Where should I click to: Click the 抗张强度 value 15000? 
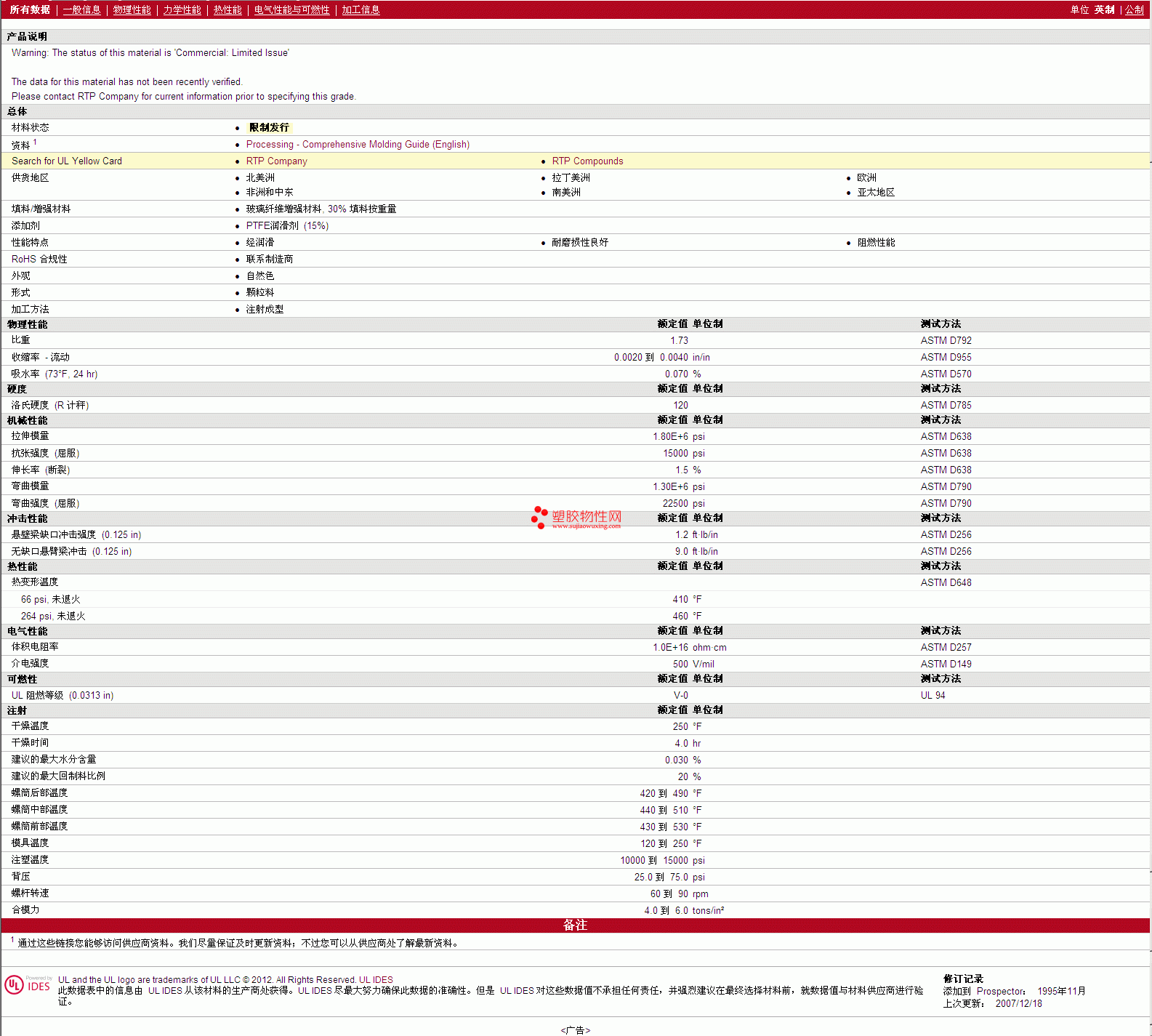[x=675, y=453]
